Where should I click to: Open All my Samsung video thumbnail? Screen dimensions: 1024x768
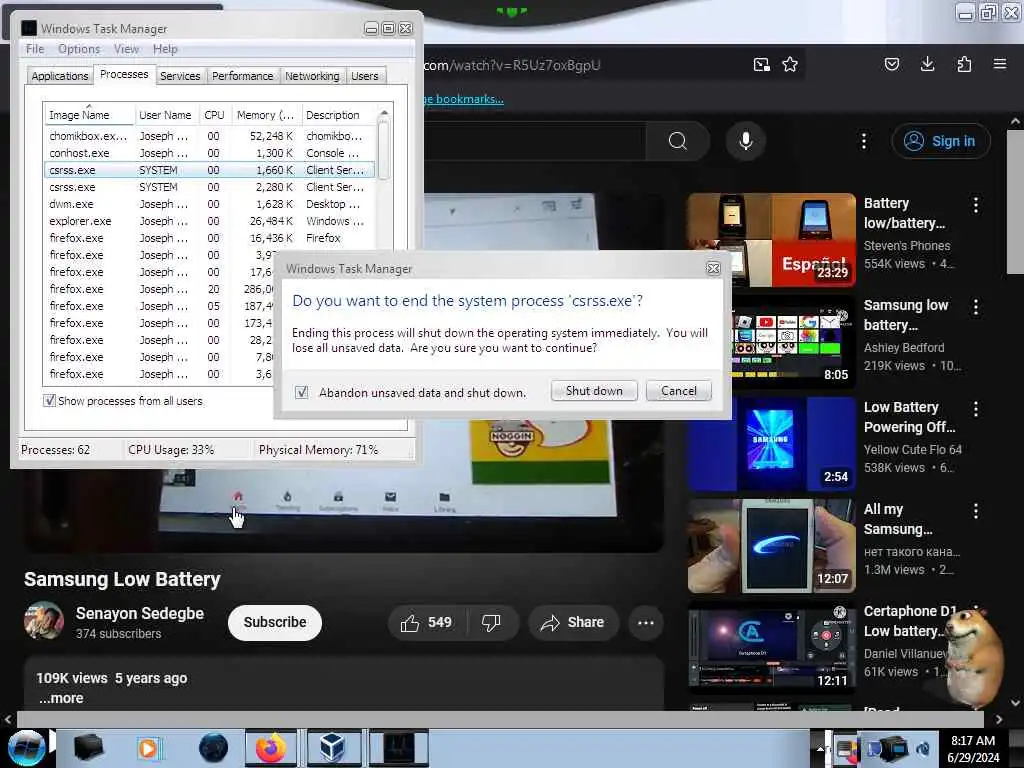coord(771,545)
